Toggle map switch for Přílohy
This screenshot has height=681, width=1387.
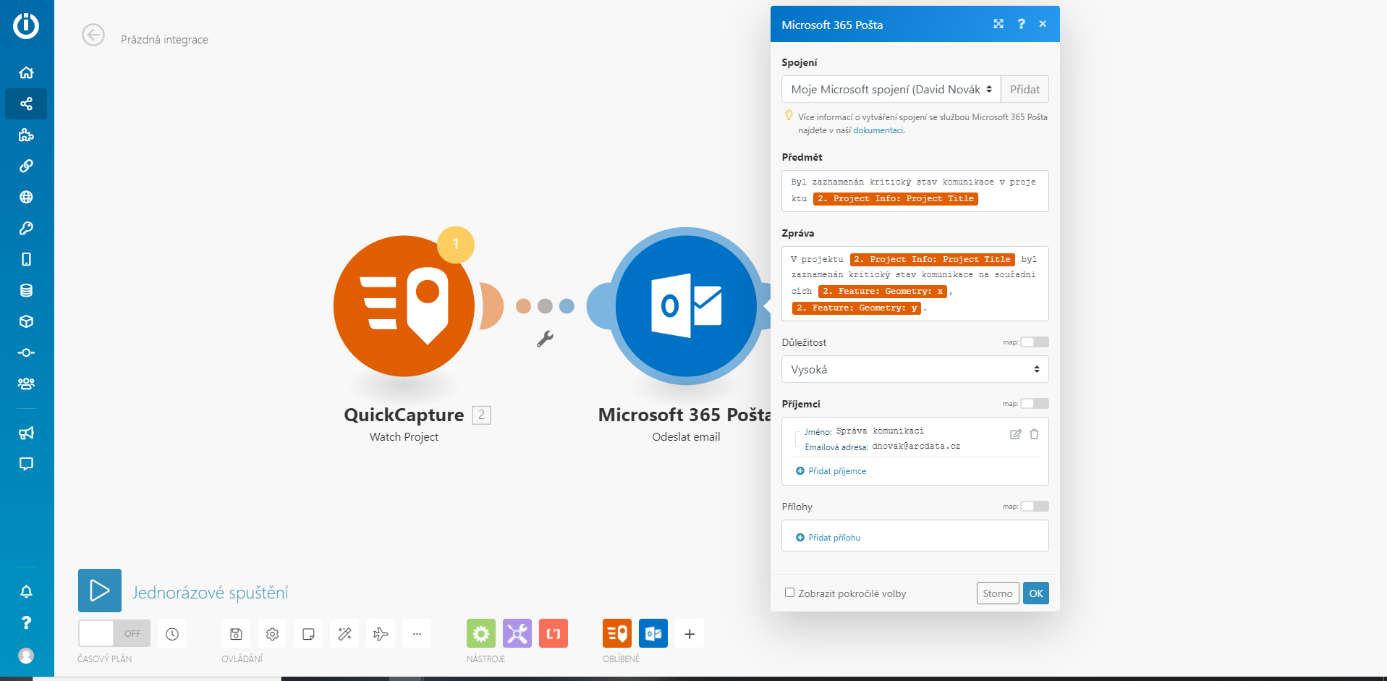[1034, 506]
